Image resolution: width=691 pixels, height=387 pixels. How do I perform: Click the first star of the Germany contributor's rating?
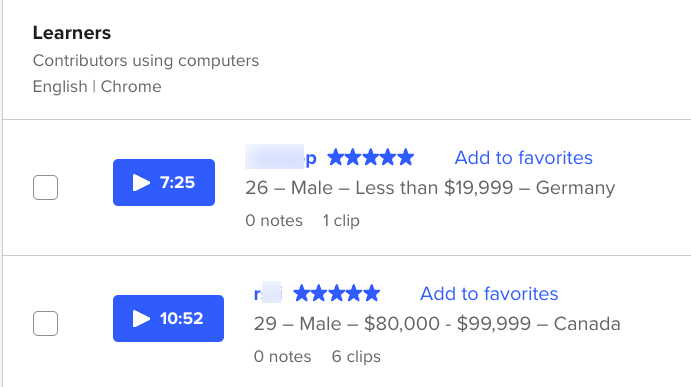pos(336,157)
